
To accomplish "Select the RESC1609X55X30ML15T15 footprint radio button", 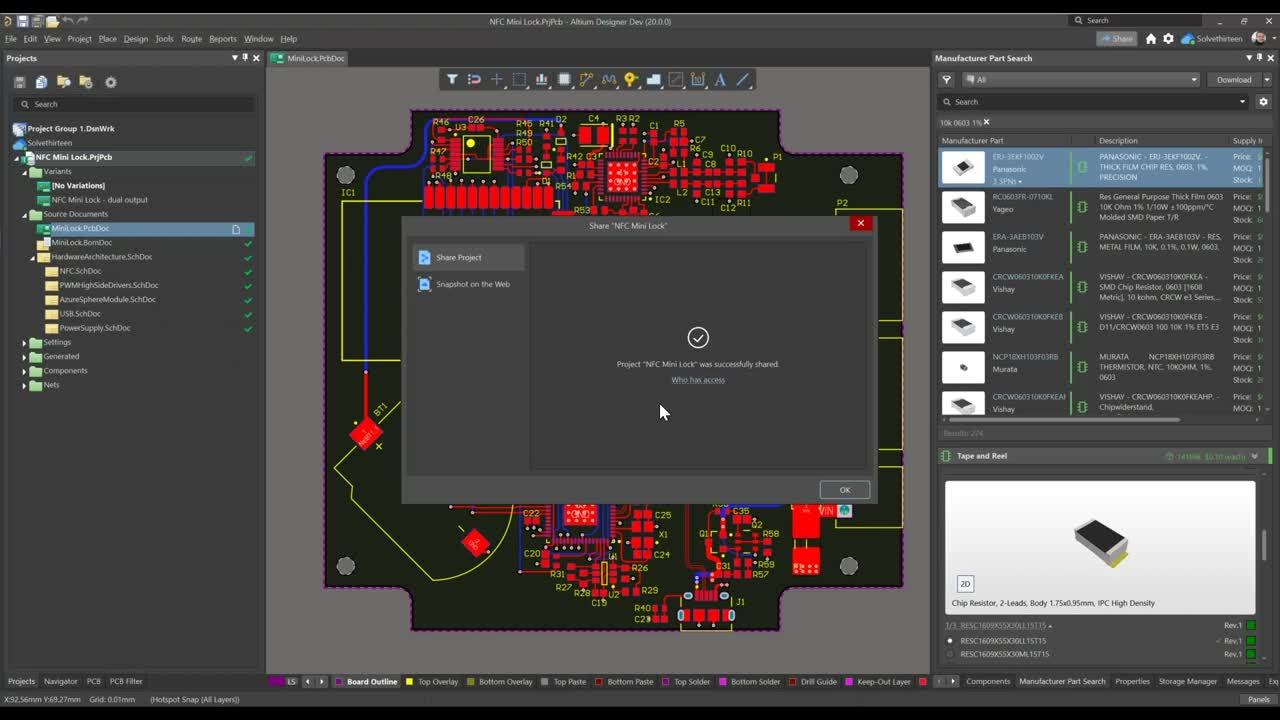I will pyautogui.click(x=950, y=654).
